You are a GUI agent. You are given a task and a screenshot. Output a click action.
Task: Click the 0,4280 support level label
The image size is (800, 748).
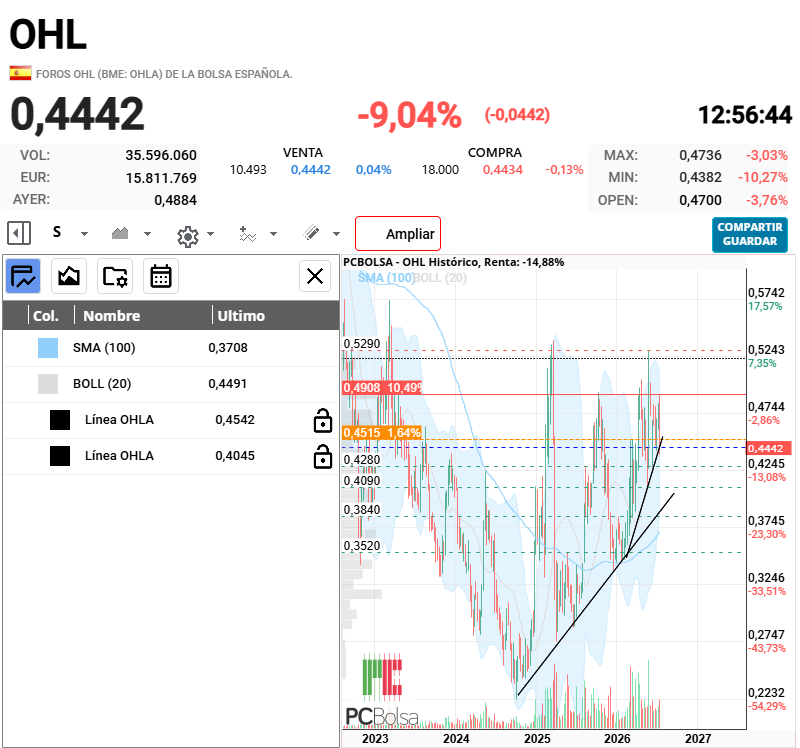coord(362,460)
